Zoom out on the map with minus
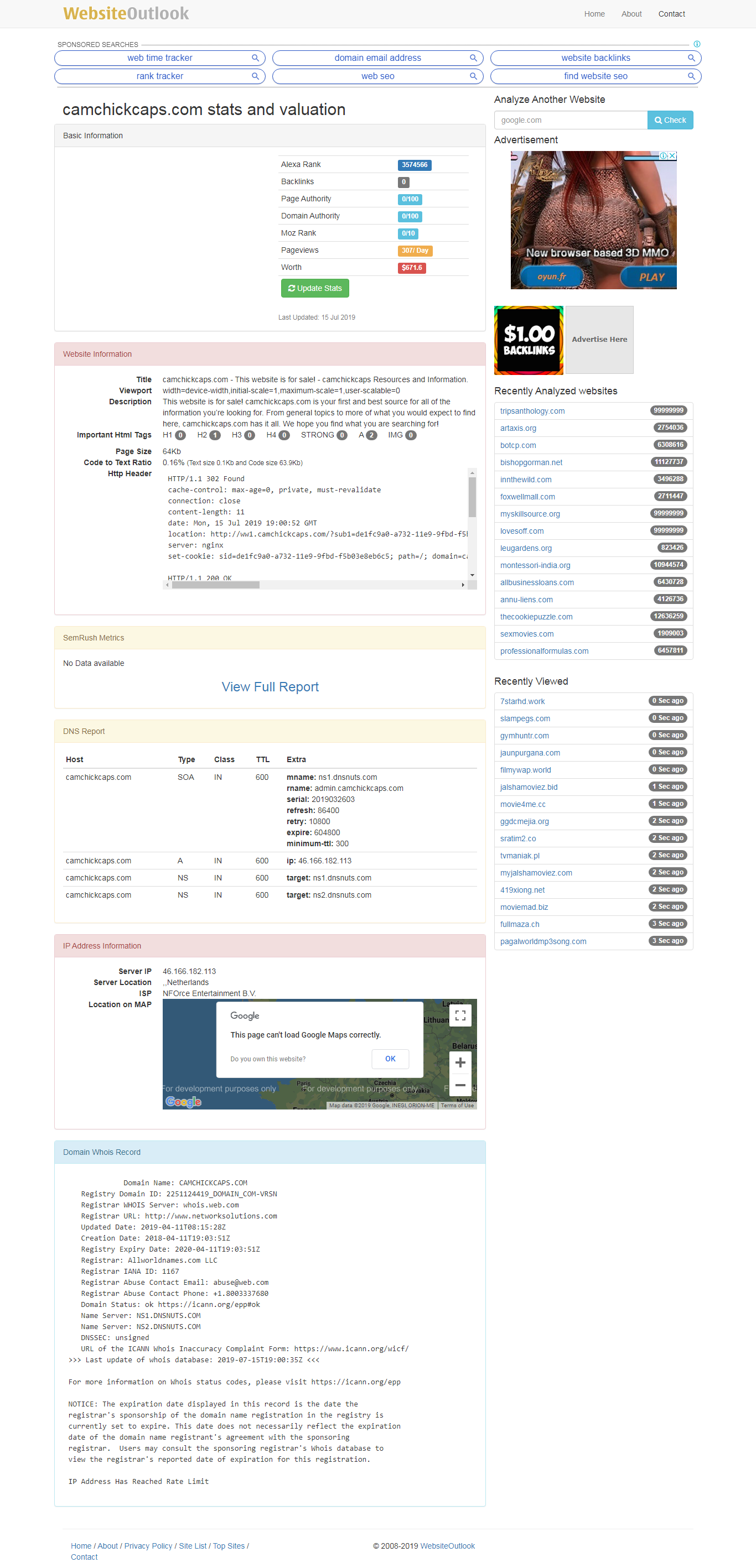This screenshot has width=756, height=1568. point(460,1085)
